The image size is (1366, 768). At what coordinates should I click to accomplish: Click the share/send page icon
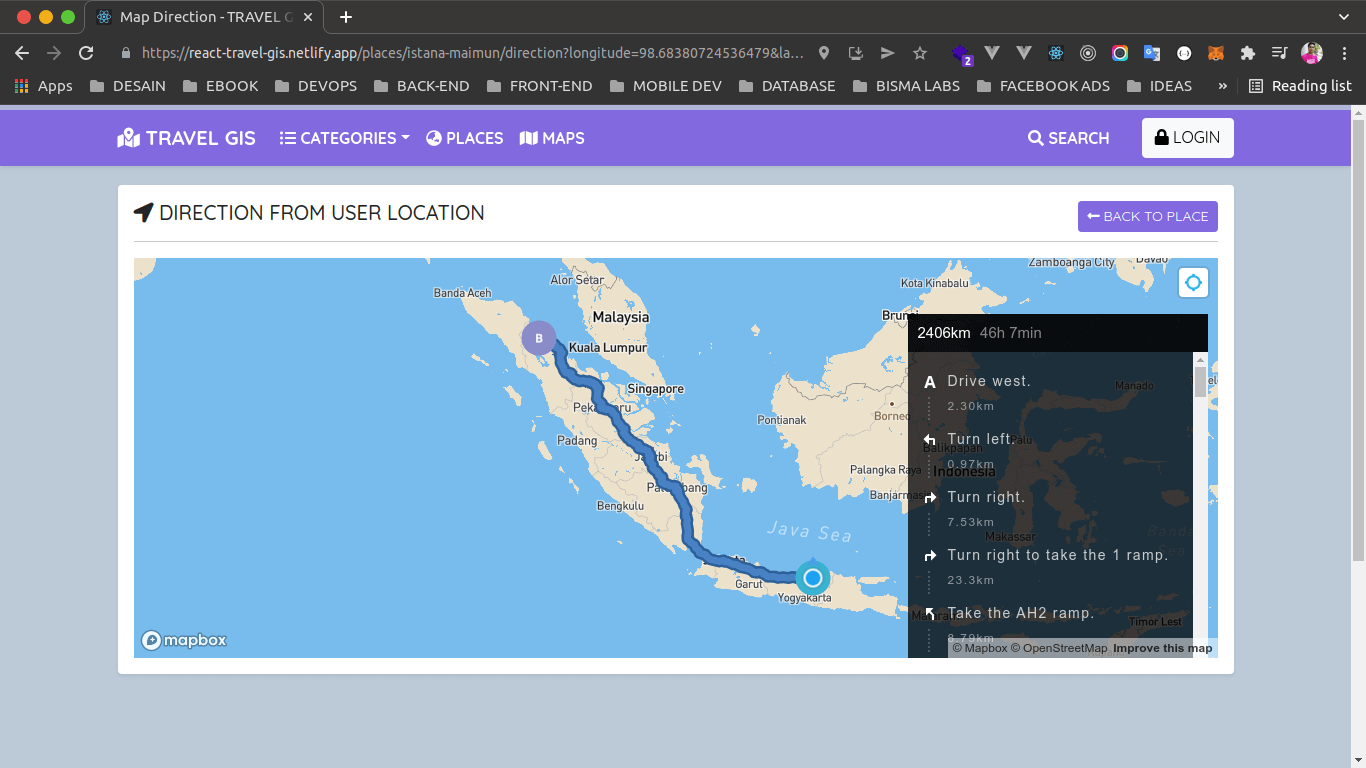[887, 53]
